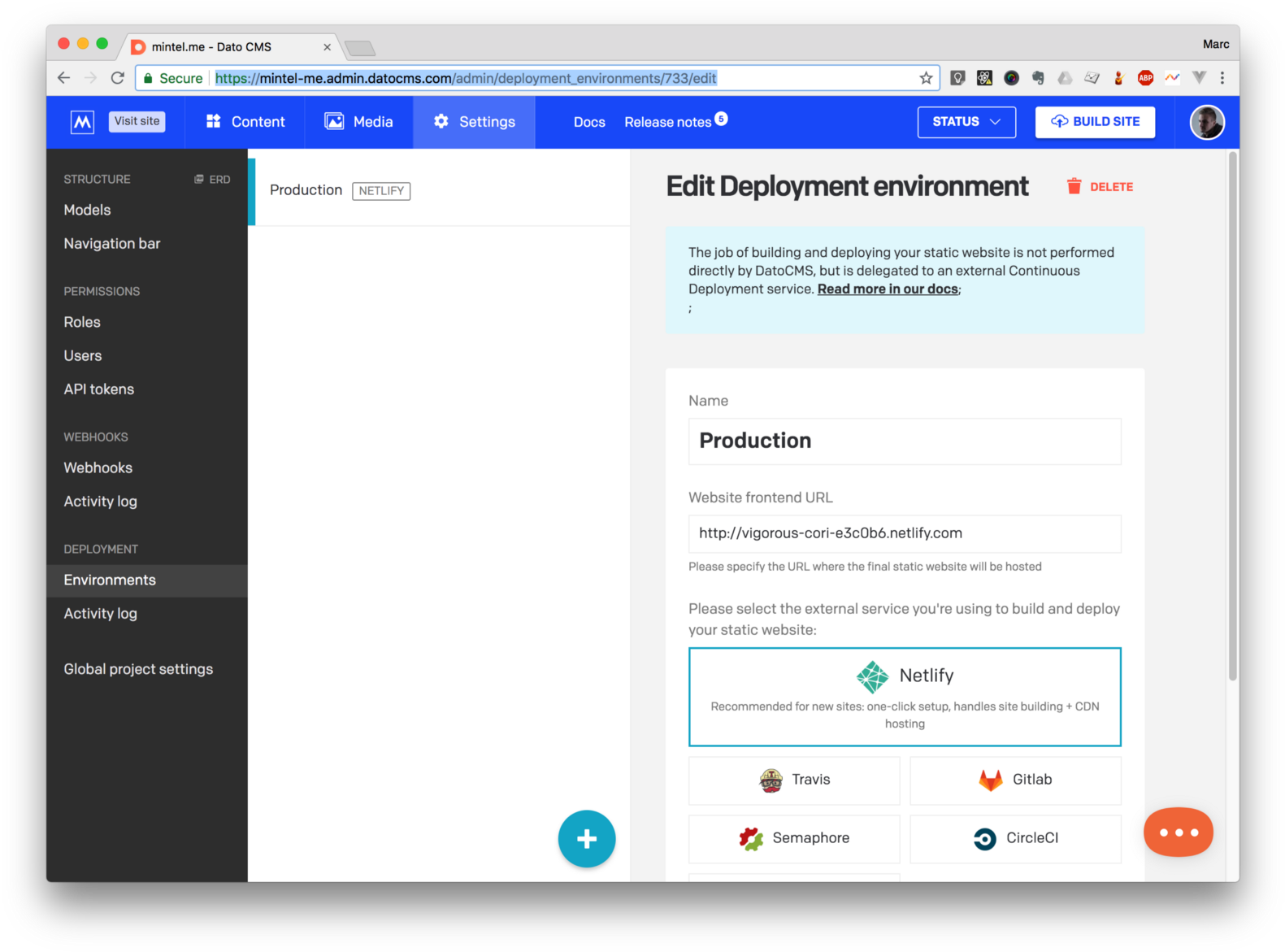Edit the Website frontend URL field

tap(905, 533)
